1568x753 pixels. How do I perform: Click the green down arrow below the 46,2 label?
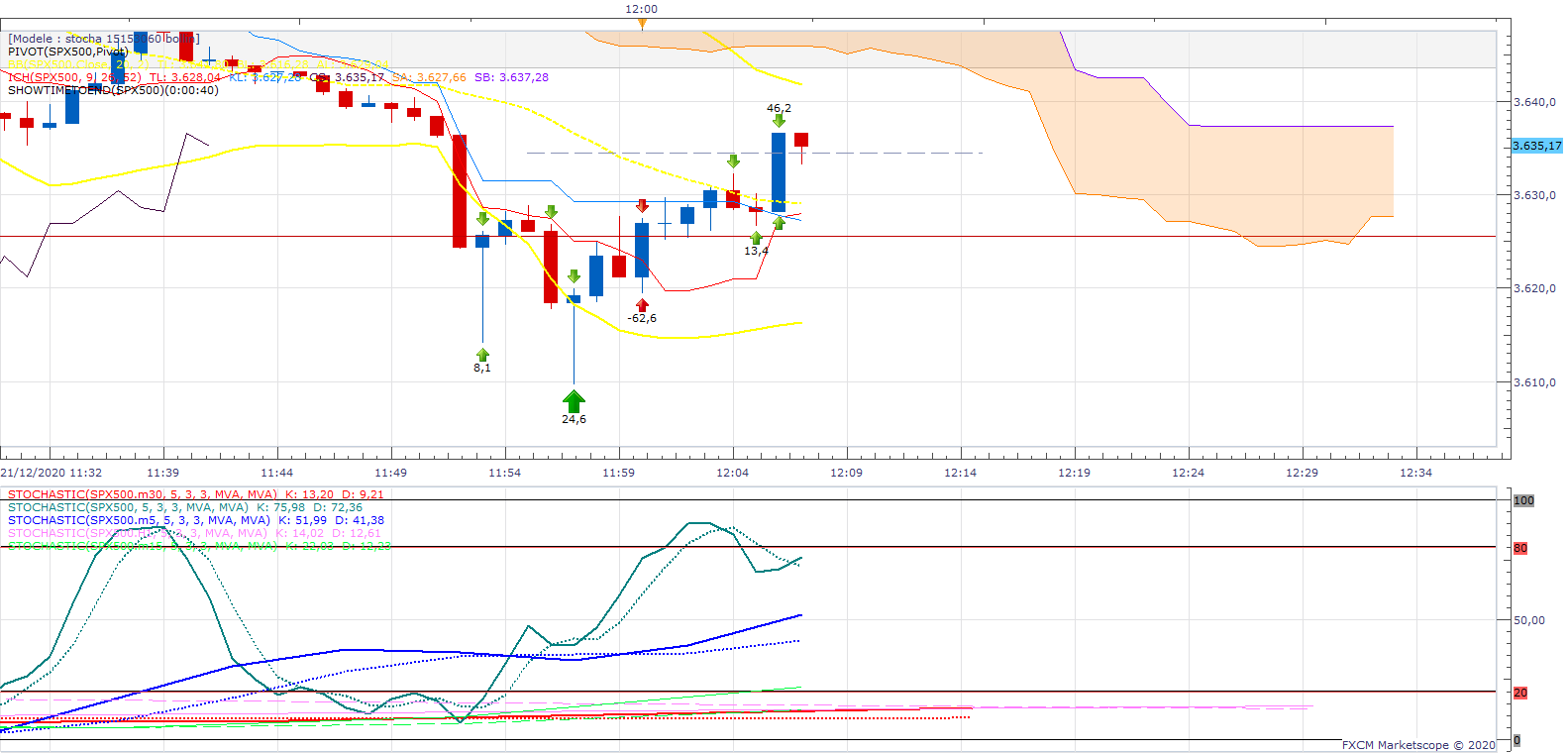point(779,121)
